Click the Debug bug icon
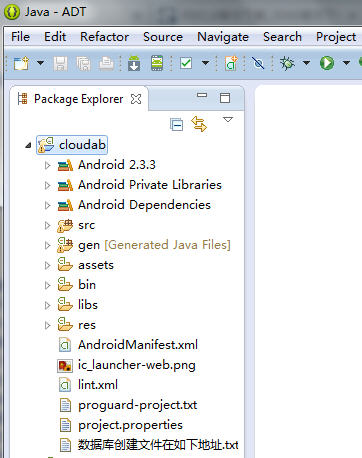 pyautogui.click(x=287, y=63)
